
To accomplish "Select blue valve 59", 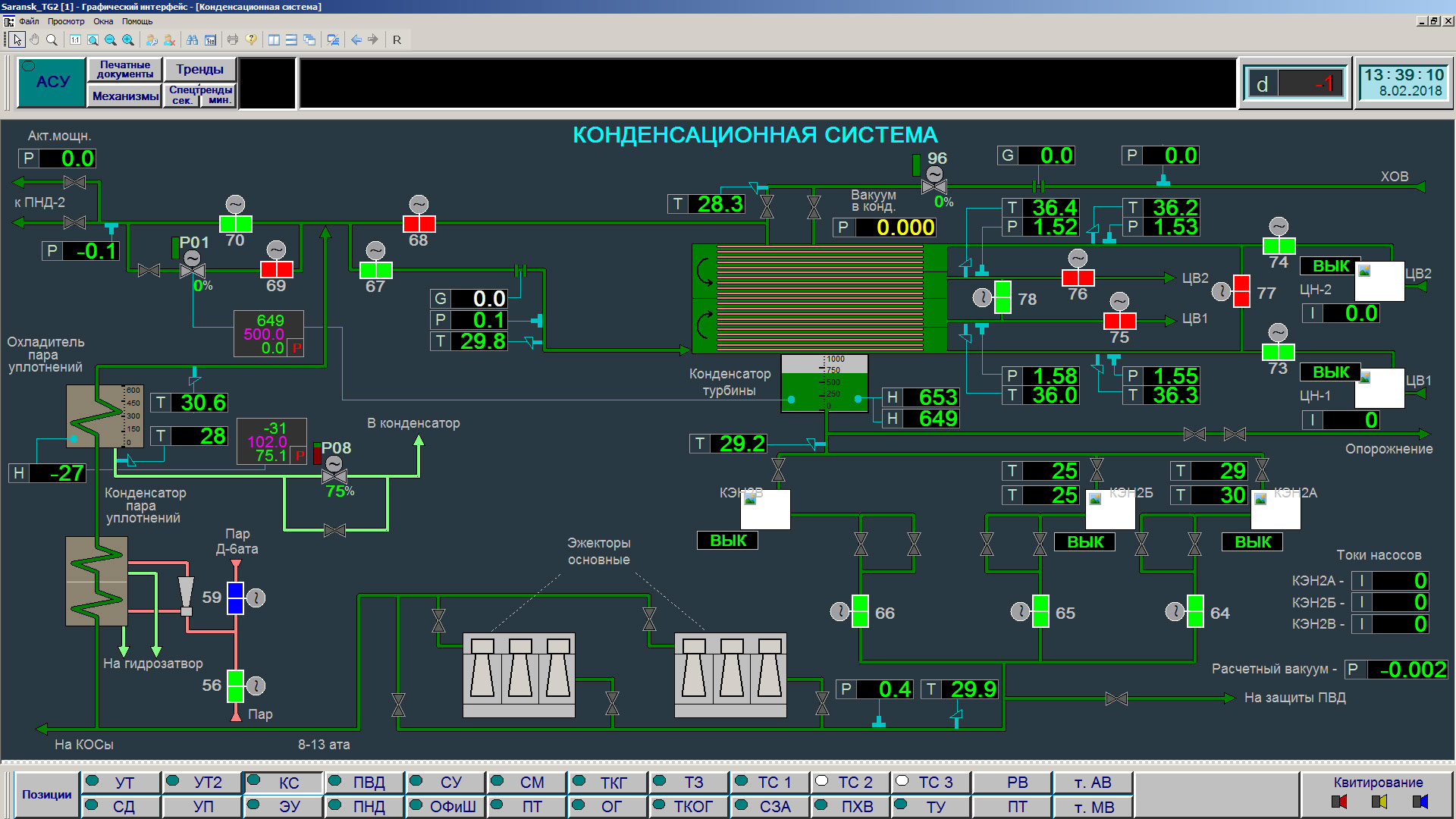I will coord(235,598).
